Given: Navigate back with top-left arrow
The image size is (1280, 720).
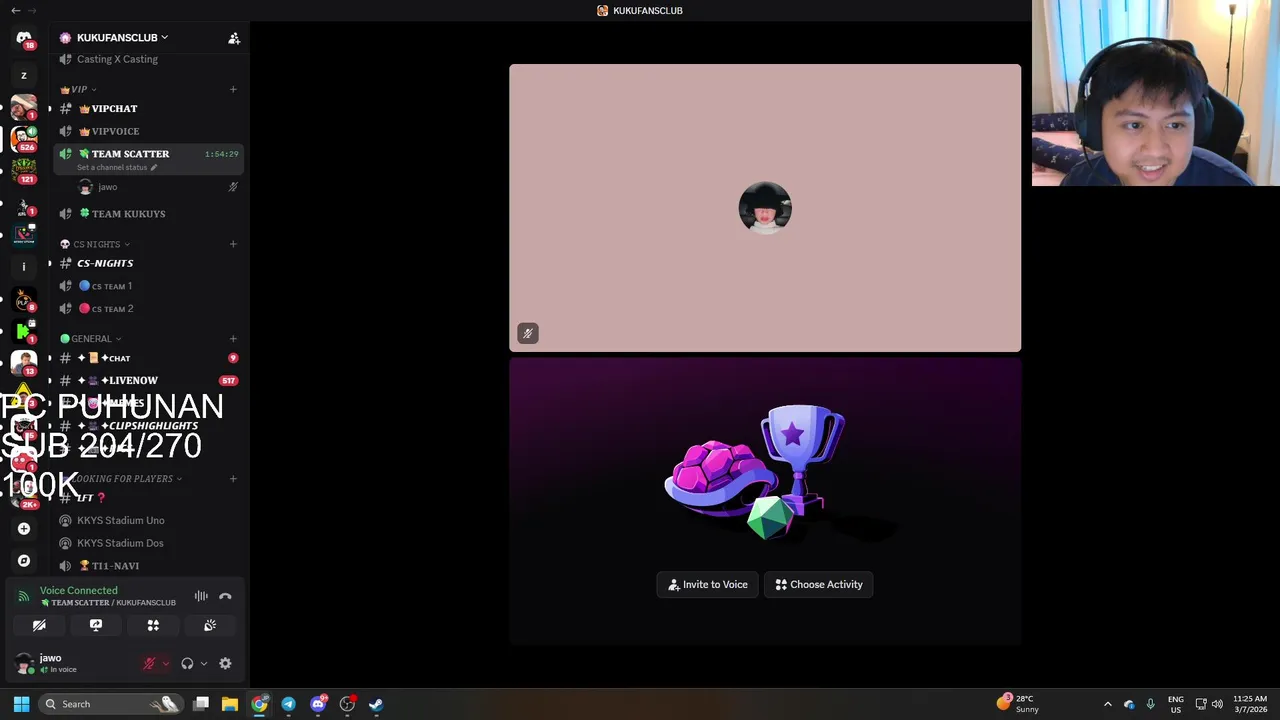Looking at the screenshot, I should pyautogui.click(x=15, y=10).
